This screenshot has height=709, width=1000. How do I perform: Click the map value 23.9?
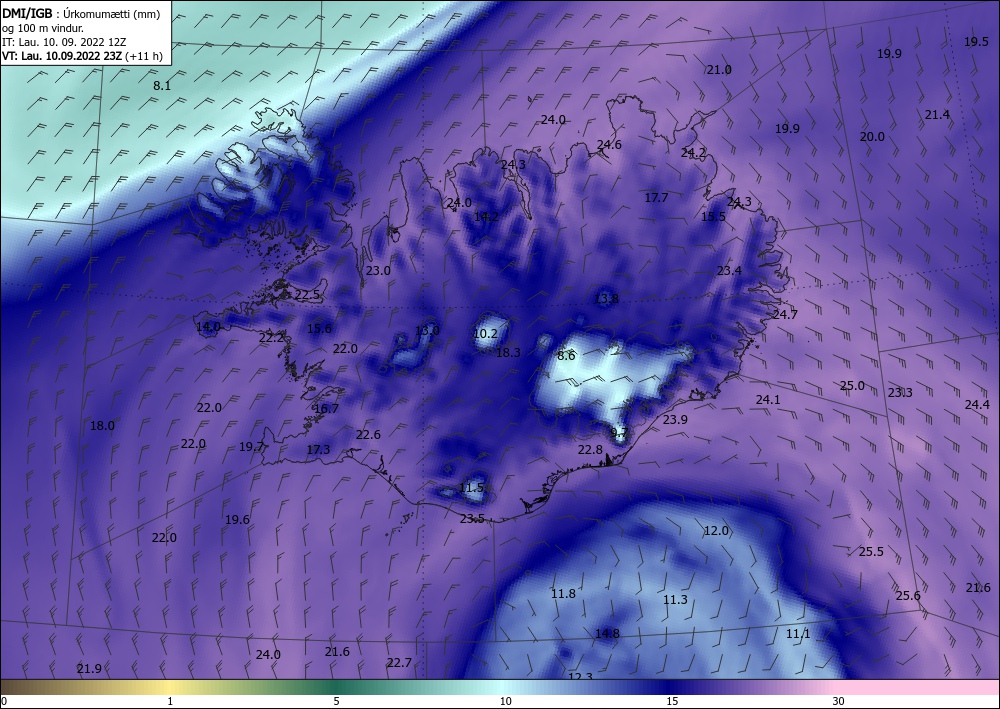[675, 419]
